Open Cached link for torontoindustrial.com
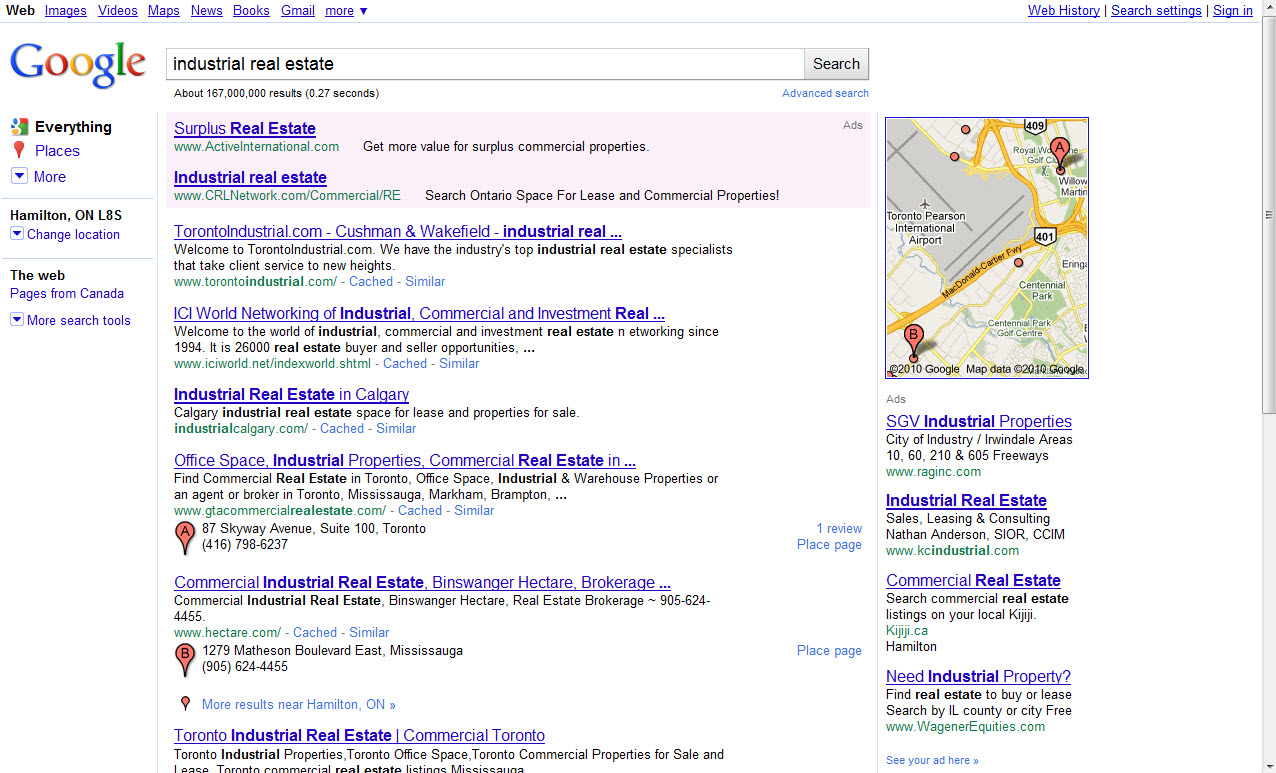This screenshot has width=1276, height=773. [371, 281]
